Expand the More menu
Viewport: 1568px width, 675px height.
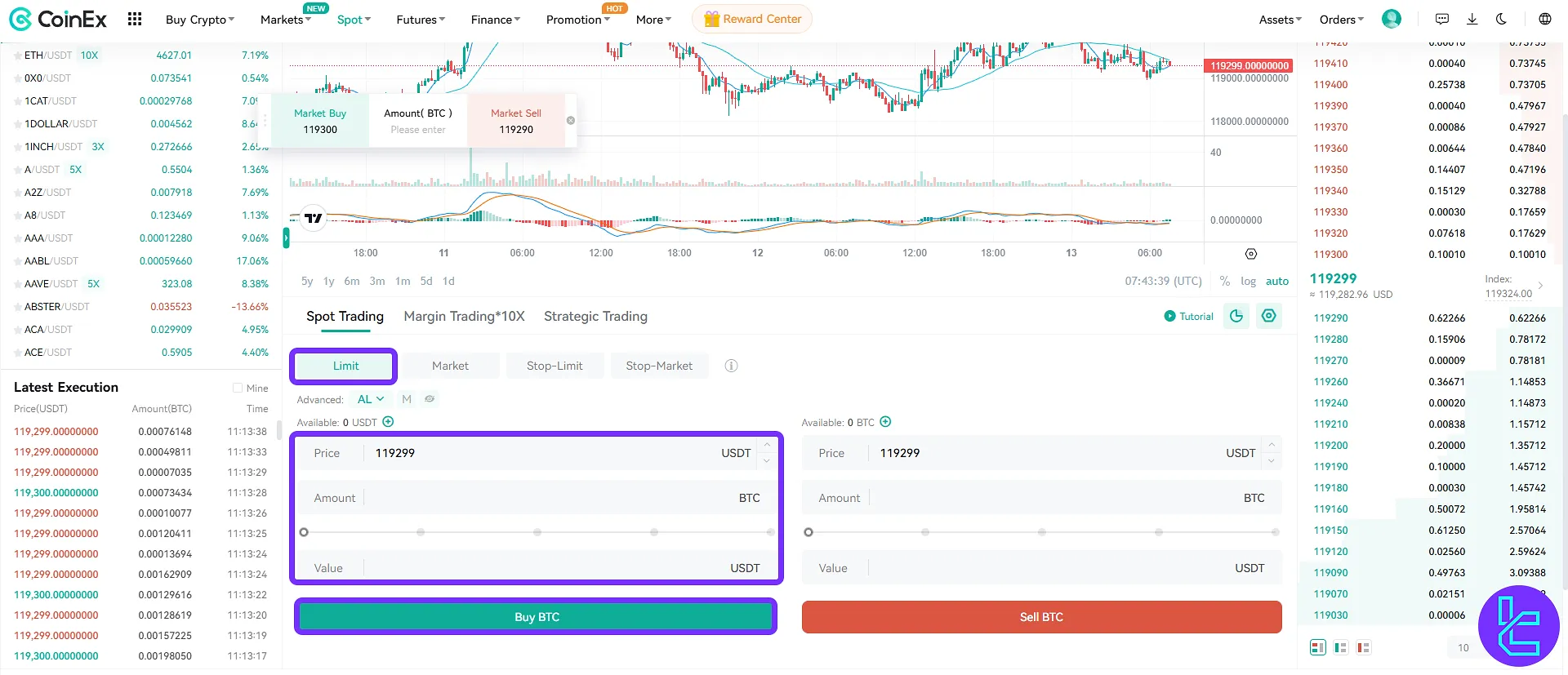[653, 20]
